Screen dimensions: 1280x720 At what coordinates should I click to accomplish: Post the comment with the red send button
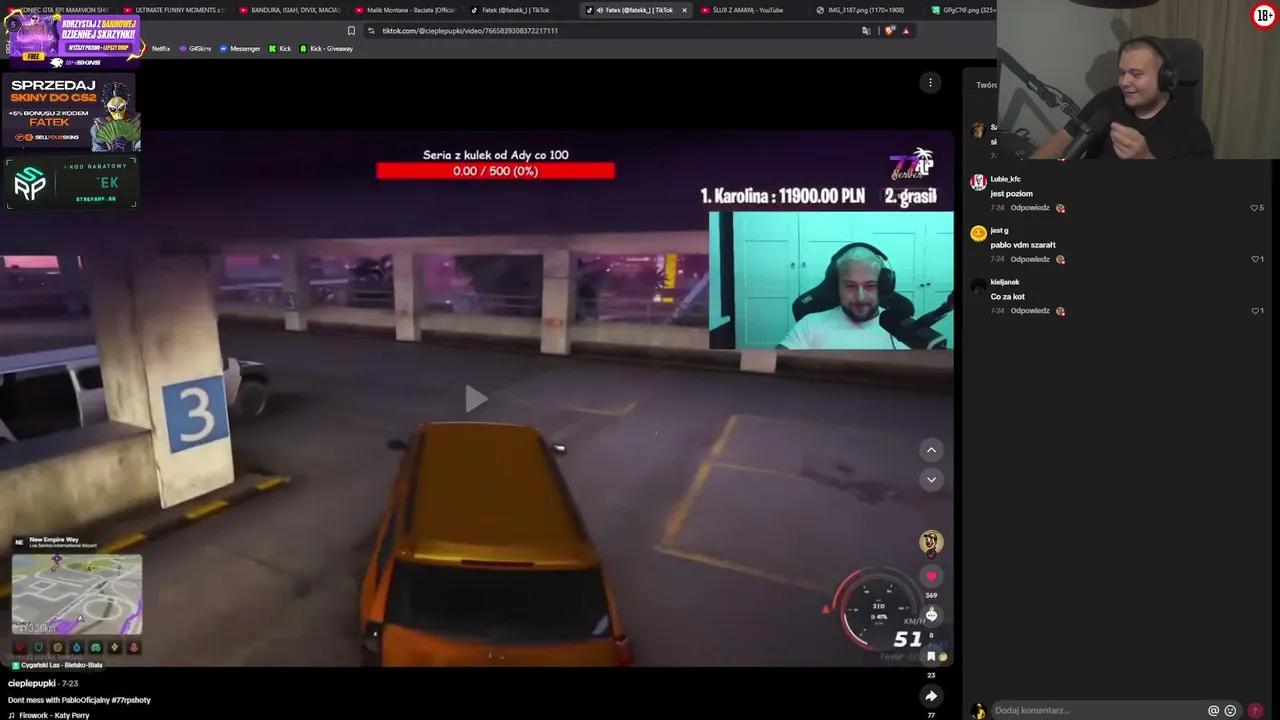(1255, 711)
